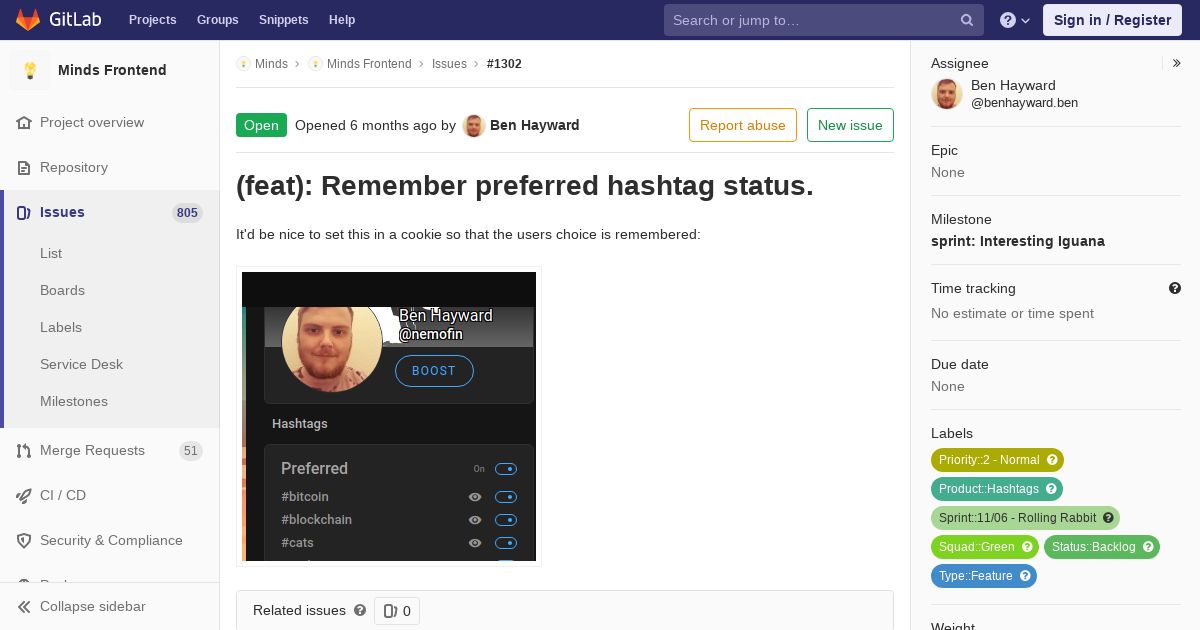Open Milestones in sidebar
Viewport: 1200px width, 630px height.
(74, 401)
